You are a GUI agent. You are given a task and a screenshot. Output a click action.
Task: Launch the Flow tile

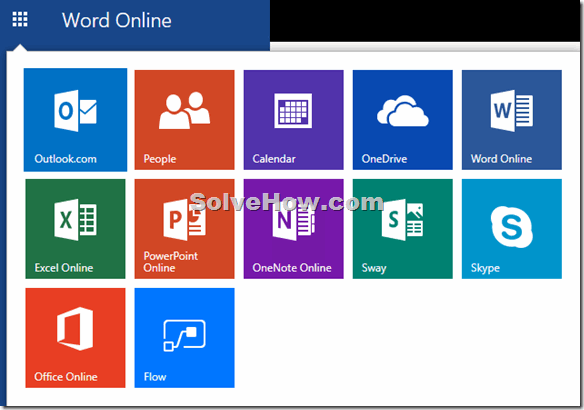tap(184, 338)
